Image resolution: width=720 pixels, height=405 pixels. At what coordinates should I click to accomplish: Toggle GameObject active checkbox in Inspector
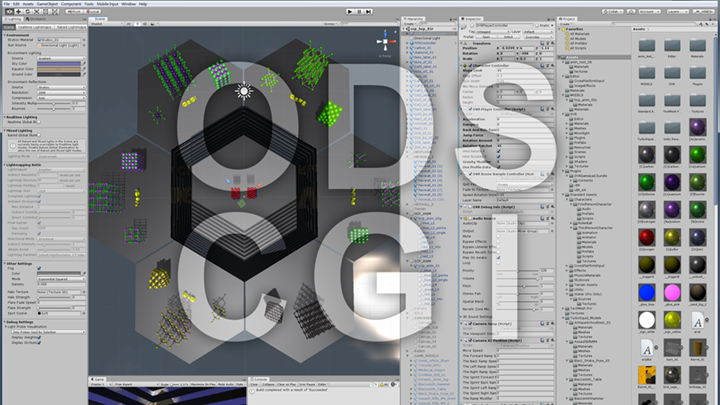[472, 26]
